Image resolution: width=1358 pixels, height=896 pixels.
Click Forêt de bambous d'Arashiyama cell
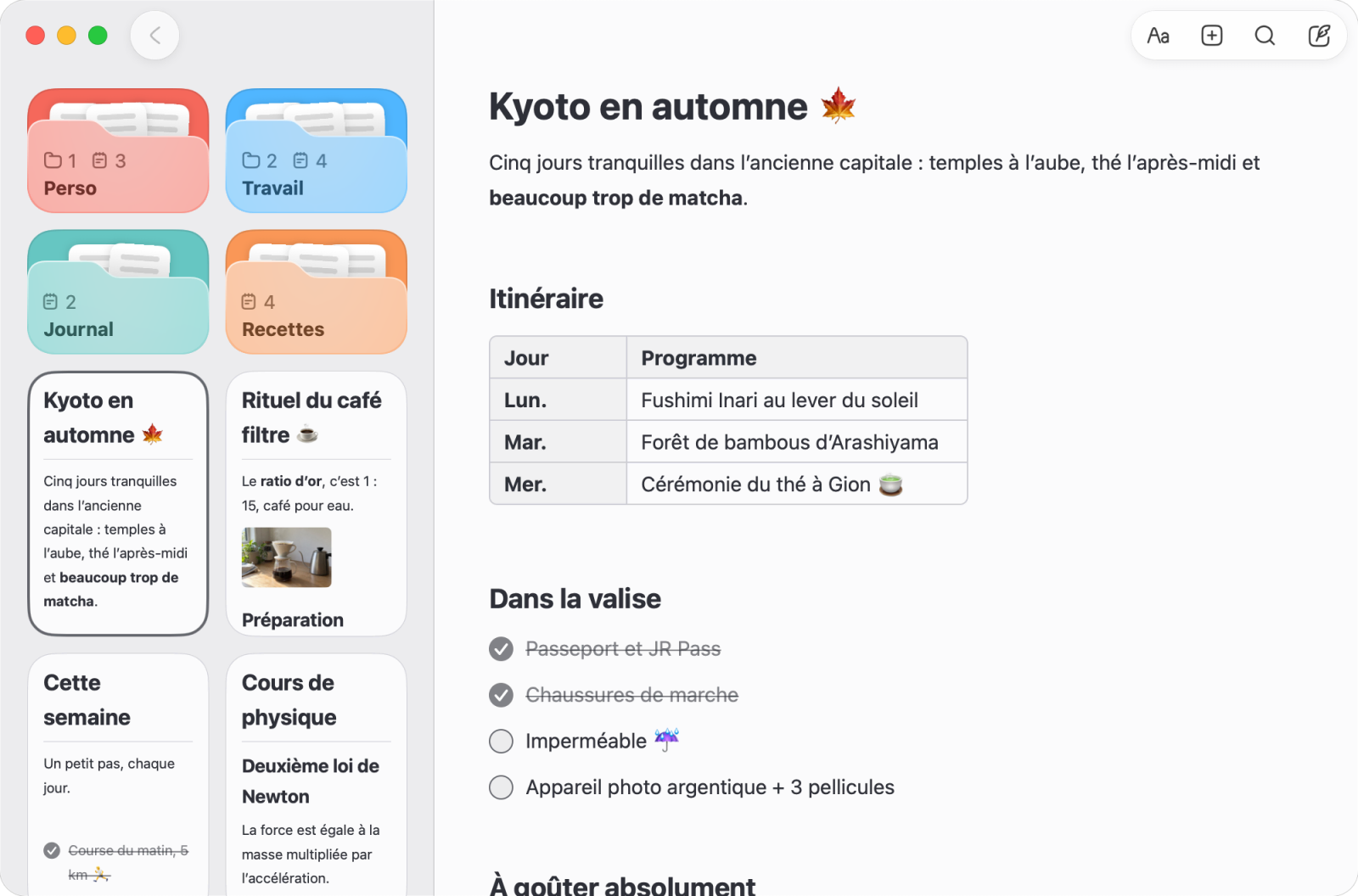pyautogui.click(x=797, y=442)
